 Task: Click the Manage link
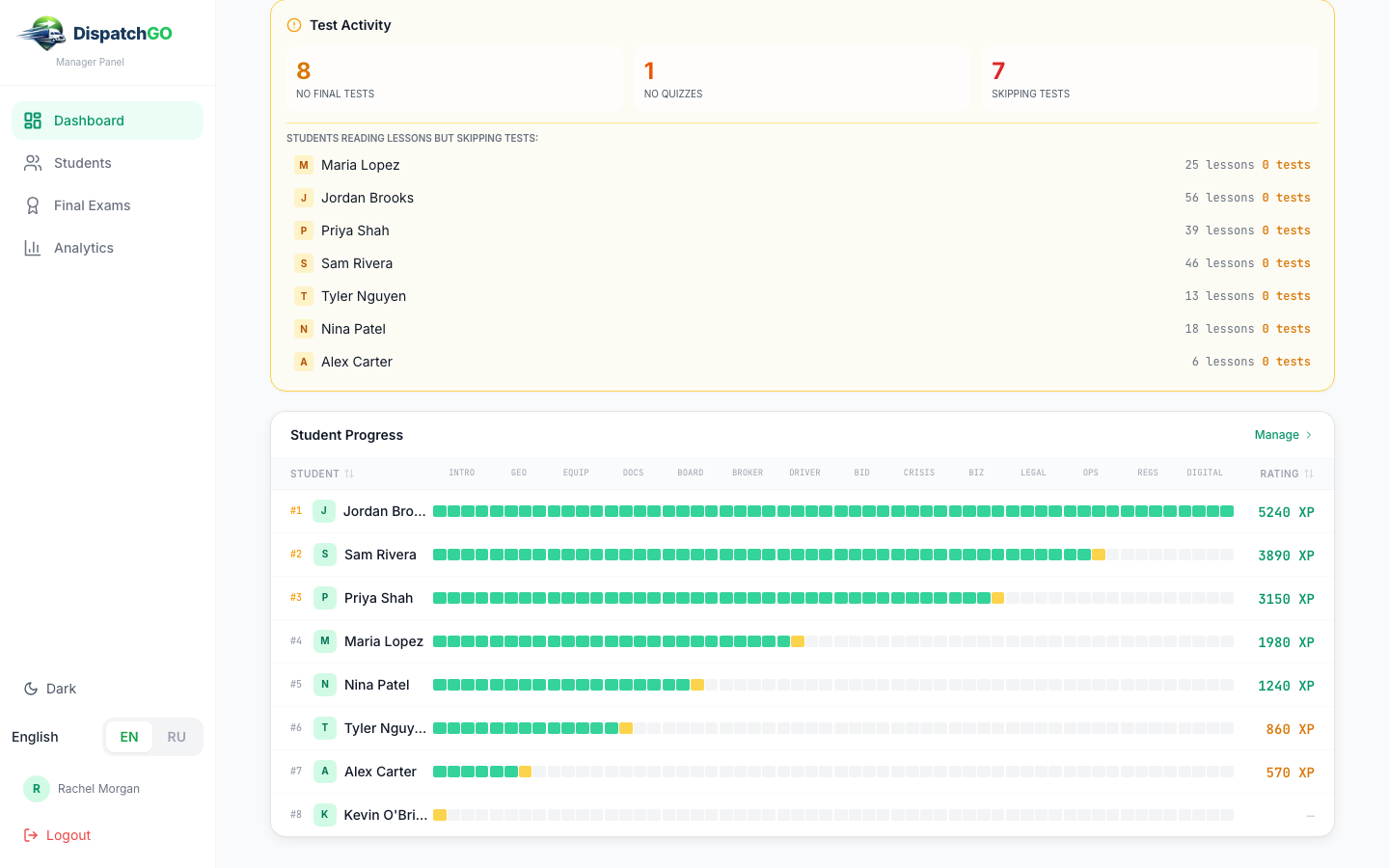pos(1284,435)
